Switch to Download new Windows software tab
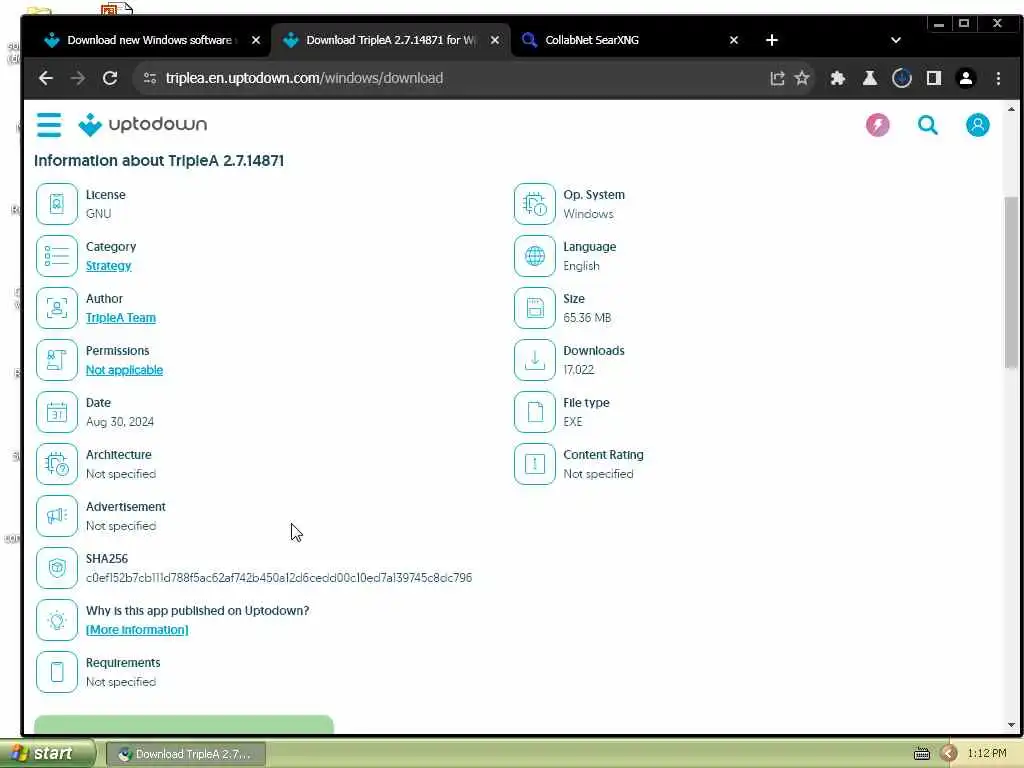1024x768 pixels. [149, 40]
